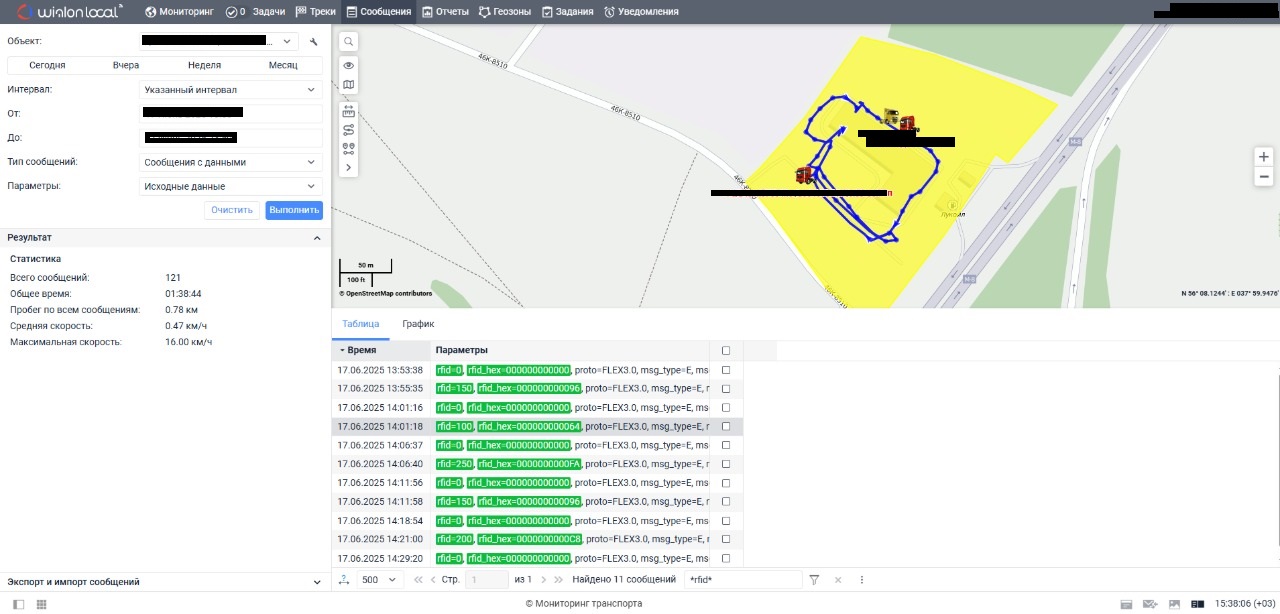Zoom in on the map with plus button
1280x614 pixels.
(x=1264, y=157)
